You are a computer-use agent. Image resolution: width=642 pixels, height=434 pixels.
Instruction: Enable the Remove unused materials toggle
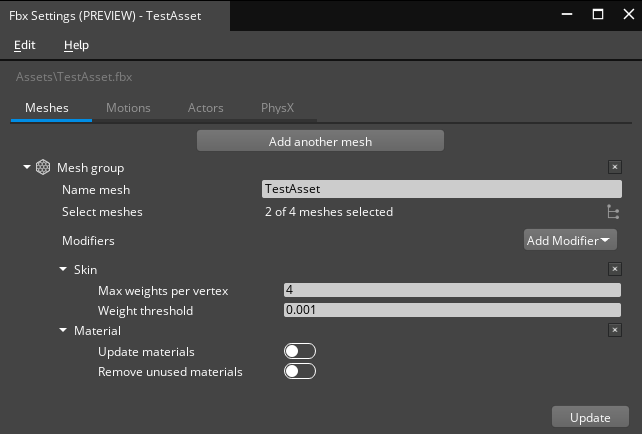(300, 371)
